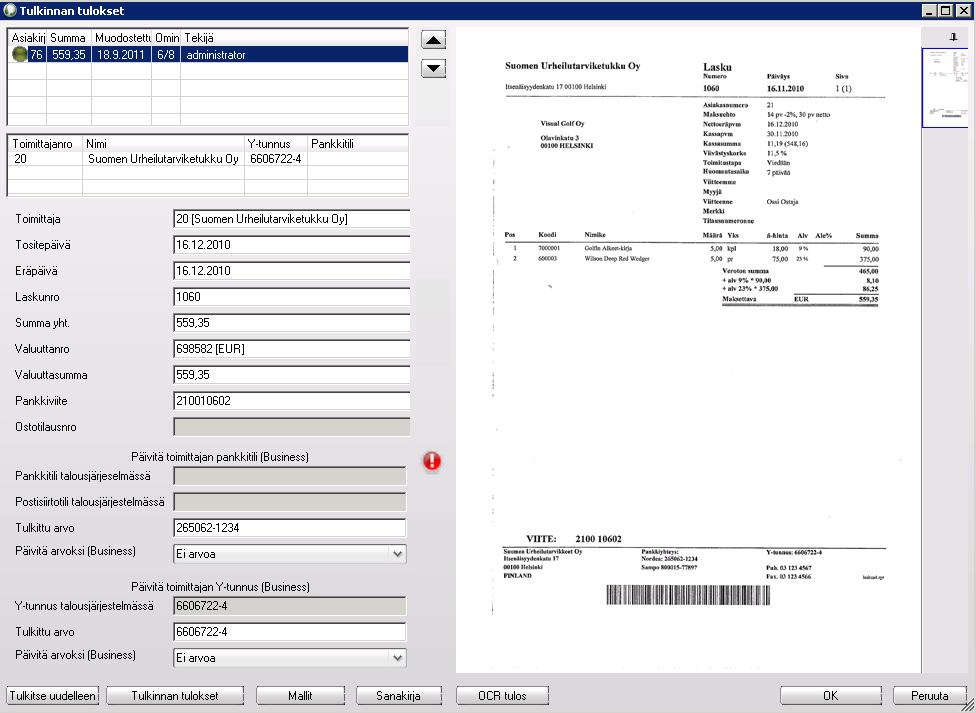Select the invoice page thumbnail

[945, 88]
